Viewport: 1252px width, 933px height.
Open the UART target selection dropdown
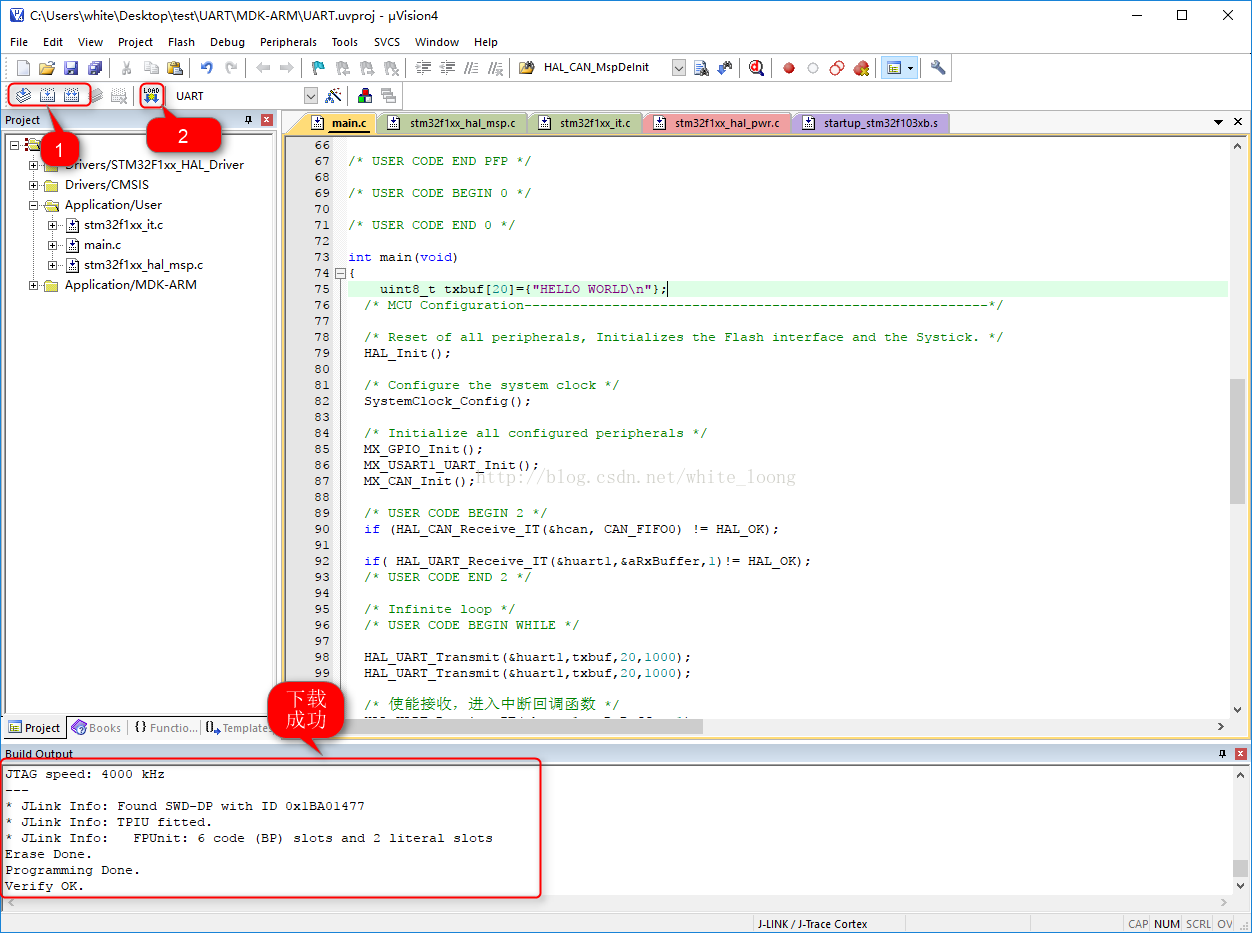coord(310,96)
